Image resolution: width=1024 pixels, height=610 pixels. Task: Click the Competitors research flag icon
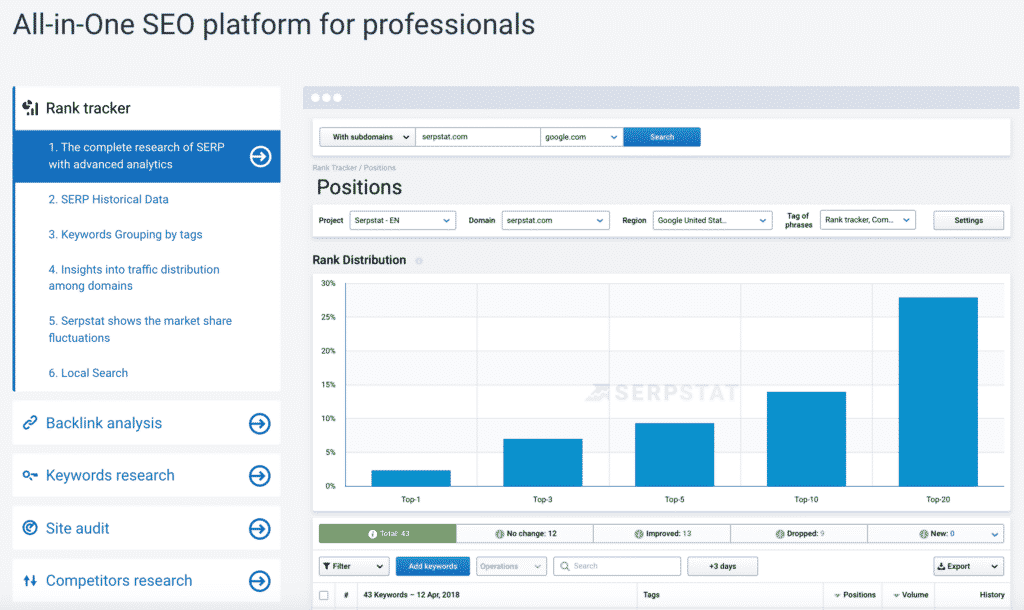[x=30, y=581]
